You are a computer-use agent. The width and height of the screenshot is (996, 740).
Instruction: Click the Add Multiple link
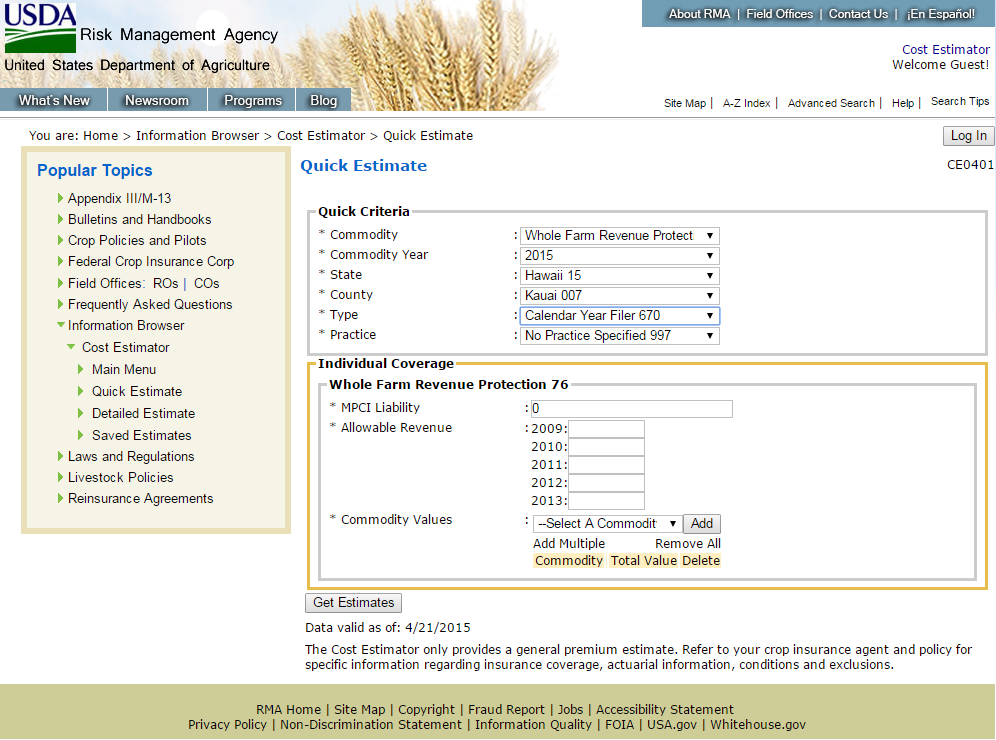point(569,544)
